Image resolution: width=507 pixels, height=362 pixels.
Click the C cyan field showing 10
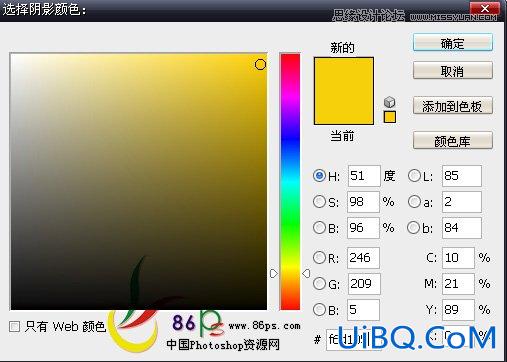pos(458,257)
